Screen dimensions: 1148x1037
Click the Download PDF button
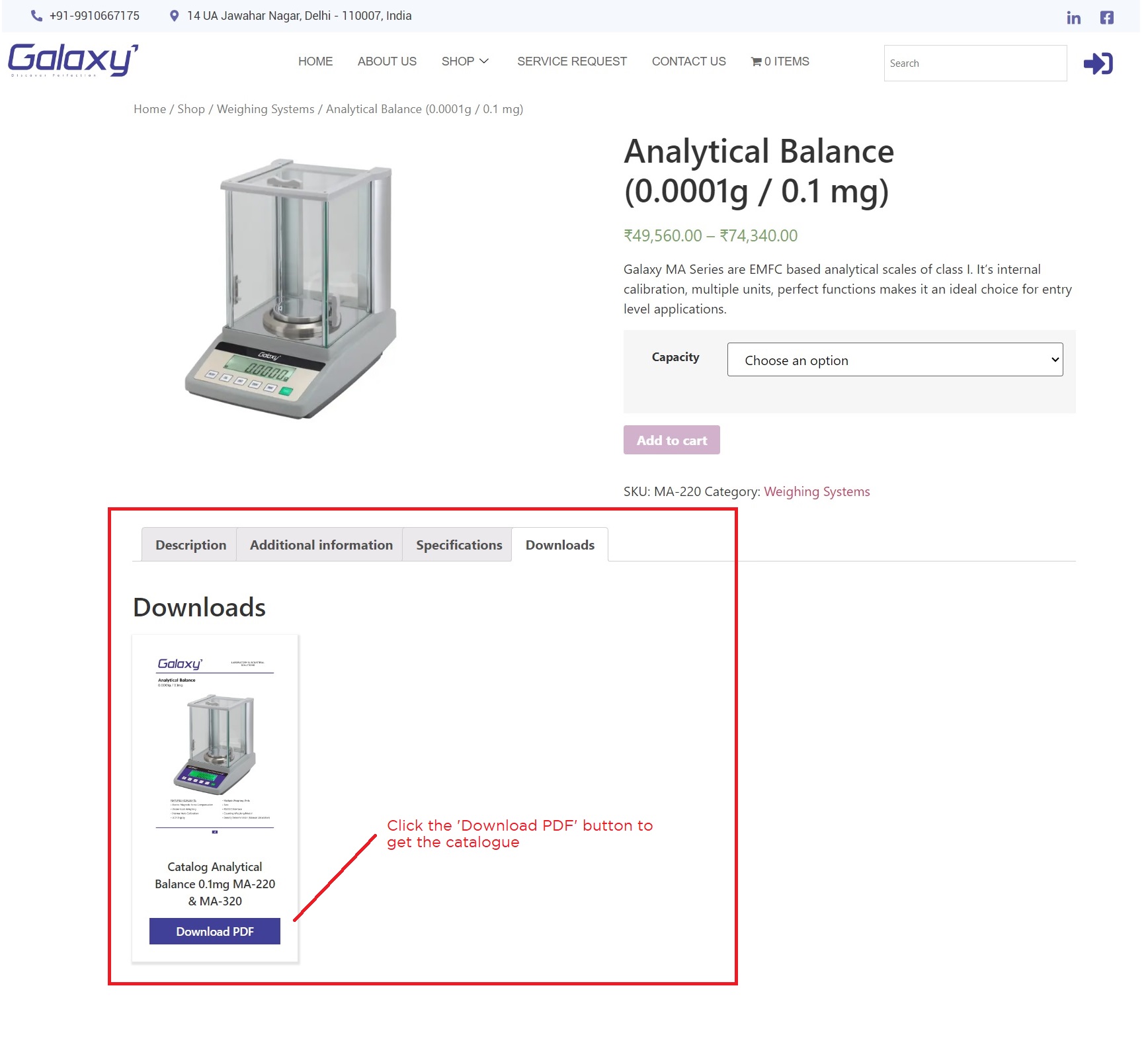(x=214, y=931)
